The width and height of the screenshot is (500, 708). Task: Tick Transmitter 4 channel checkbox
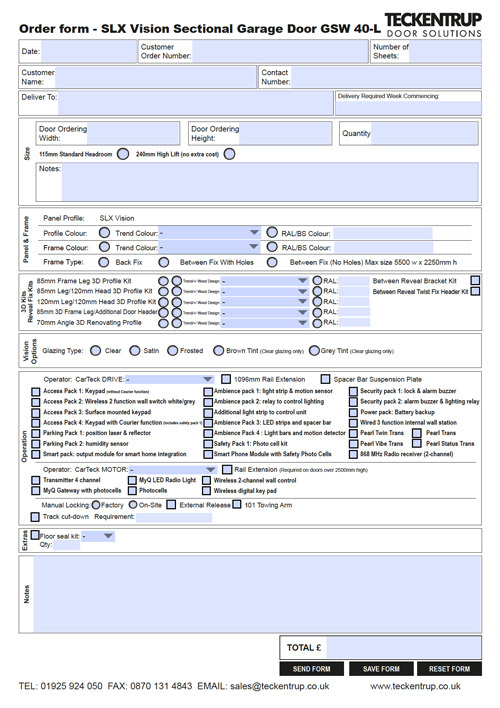[x=36, y=480]
